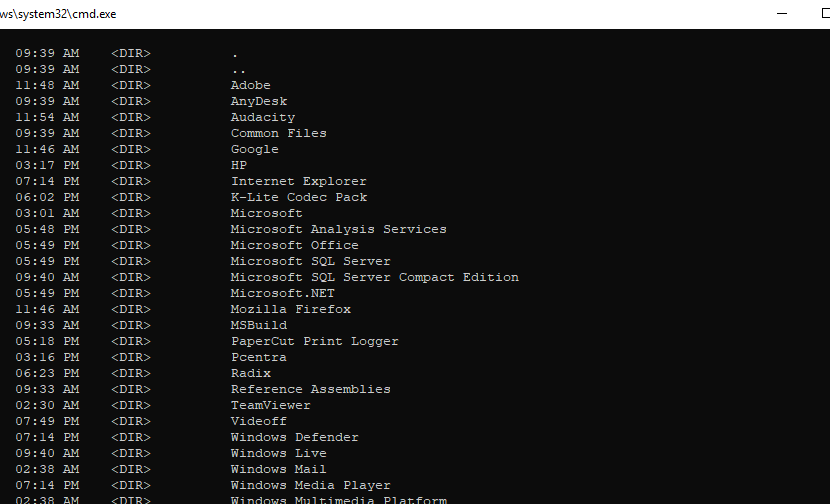Click the Mozilla Firefox folder entry

[290, 309]
